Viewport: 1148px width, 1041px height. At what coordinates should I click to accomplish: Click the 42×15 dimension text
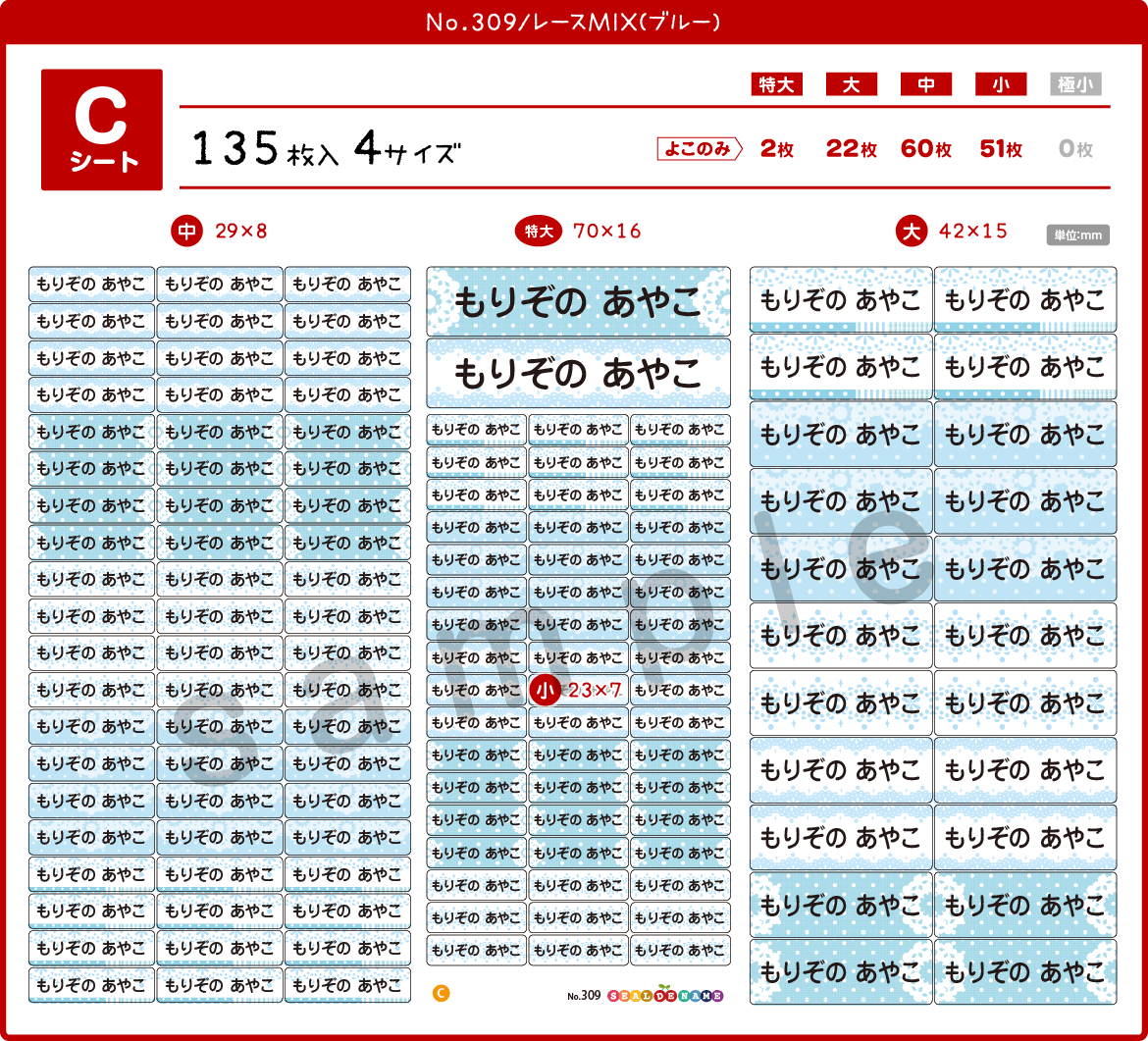coord(973,232)
